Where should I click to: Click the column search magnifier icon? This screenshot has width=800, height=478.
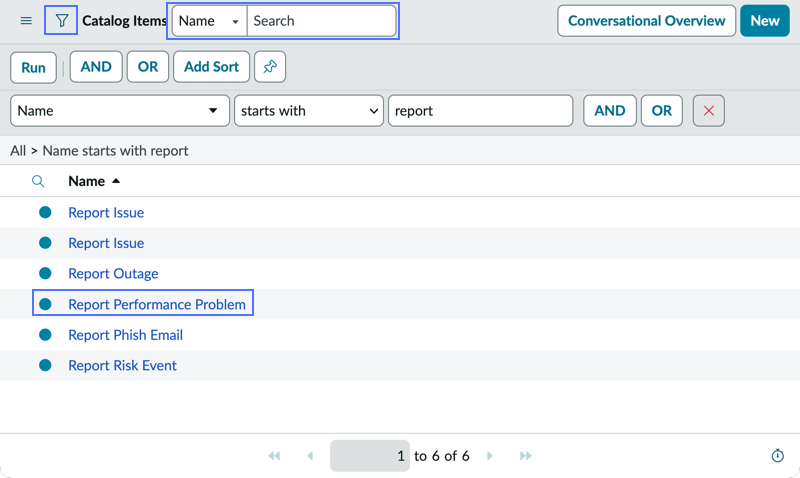[x=38, y=181]
